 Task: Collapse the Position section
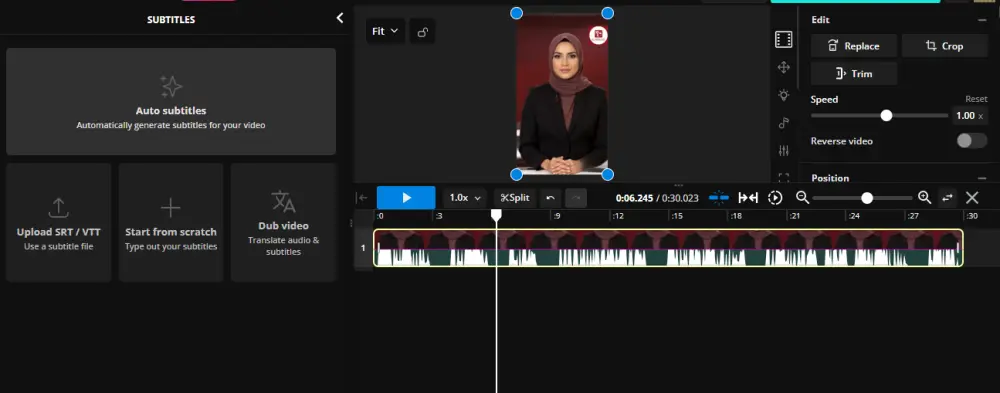(982, 178)
